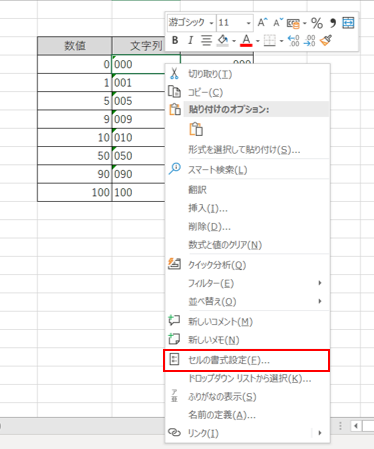
Task: Apply the fill color bucket
Action: pyautogui.click(x=223, y=41)
